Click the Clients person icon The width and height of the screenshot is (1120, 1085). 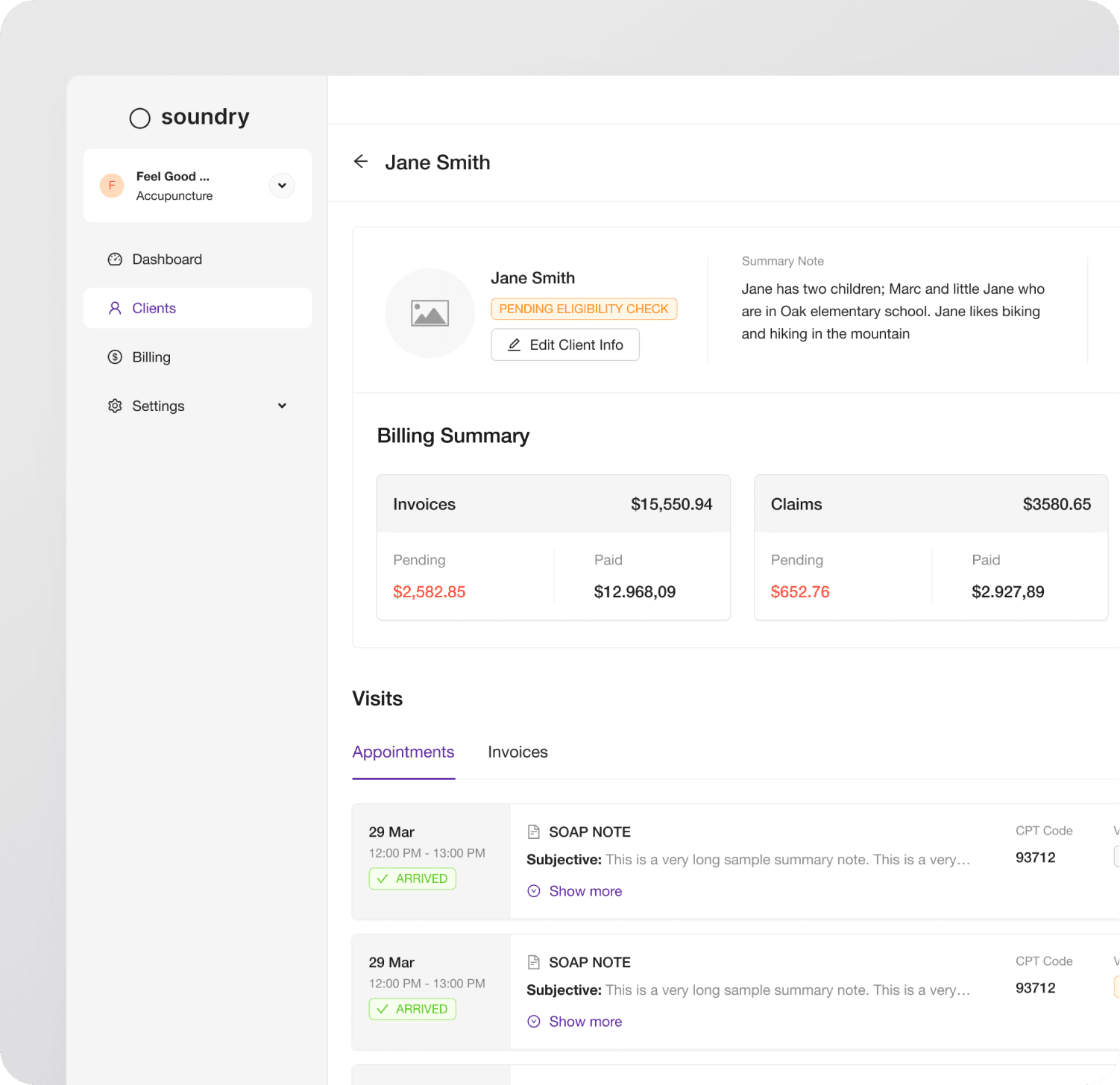[x=115, y=308]
